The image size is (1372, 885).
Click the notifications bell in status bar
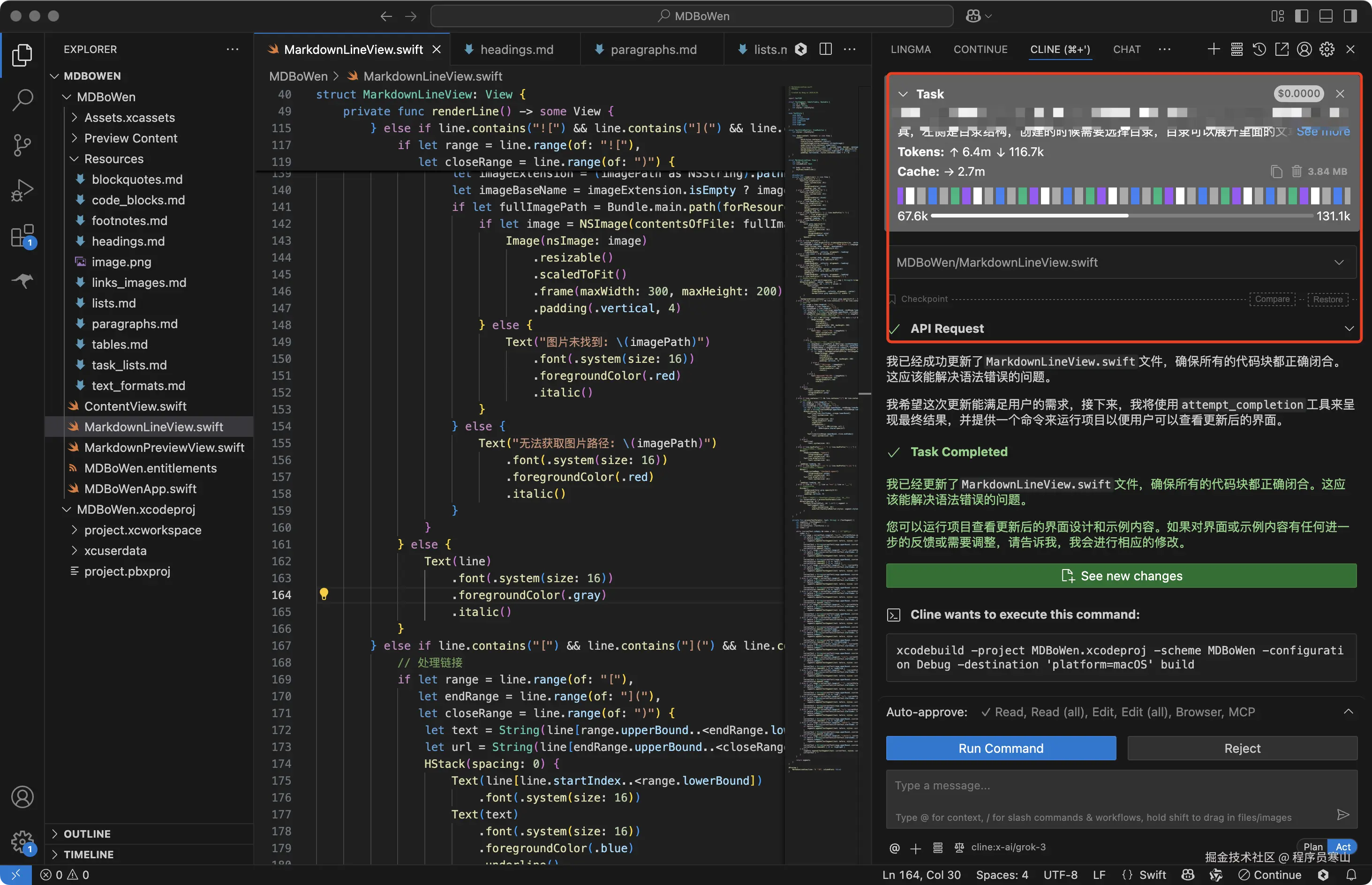(x=1351, y=875)
